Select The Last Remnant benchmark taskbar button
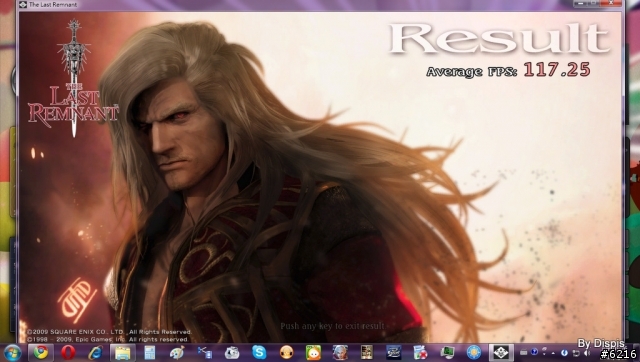The height and width of the screenshot is (362, 640). point(501,352)
